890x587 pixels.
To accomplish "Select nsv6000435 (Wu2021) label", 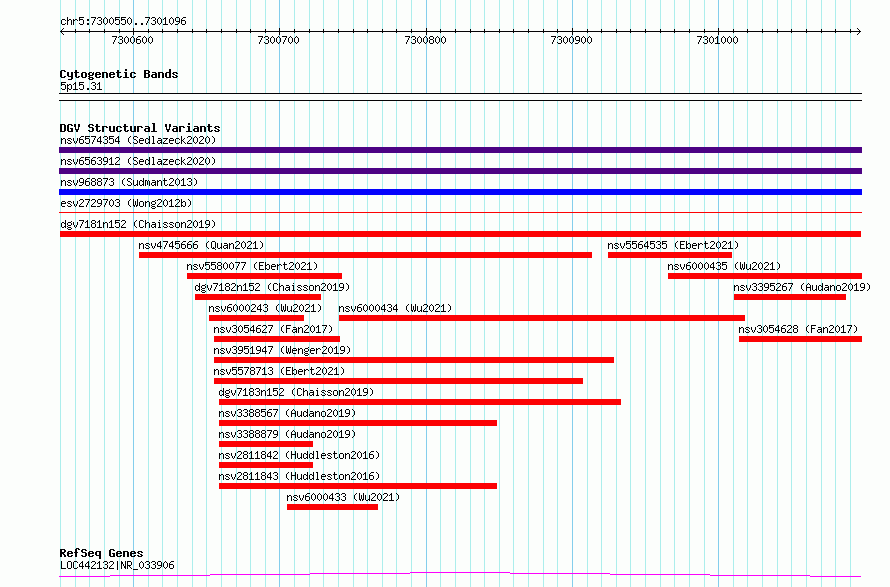I will point(724,266).
